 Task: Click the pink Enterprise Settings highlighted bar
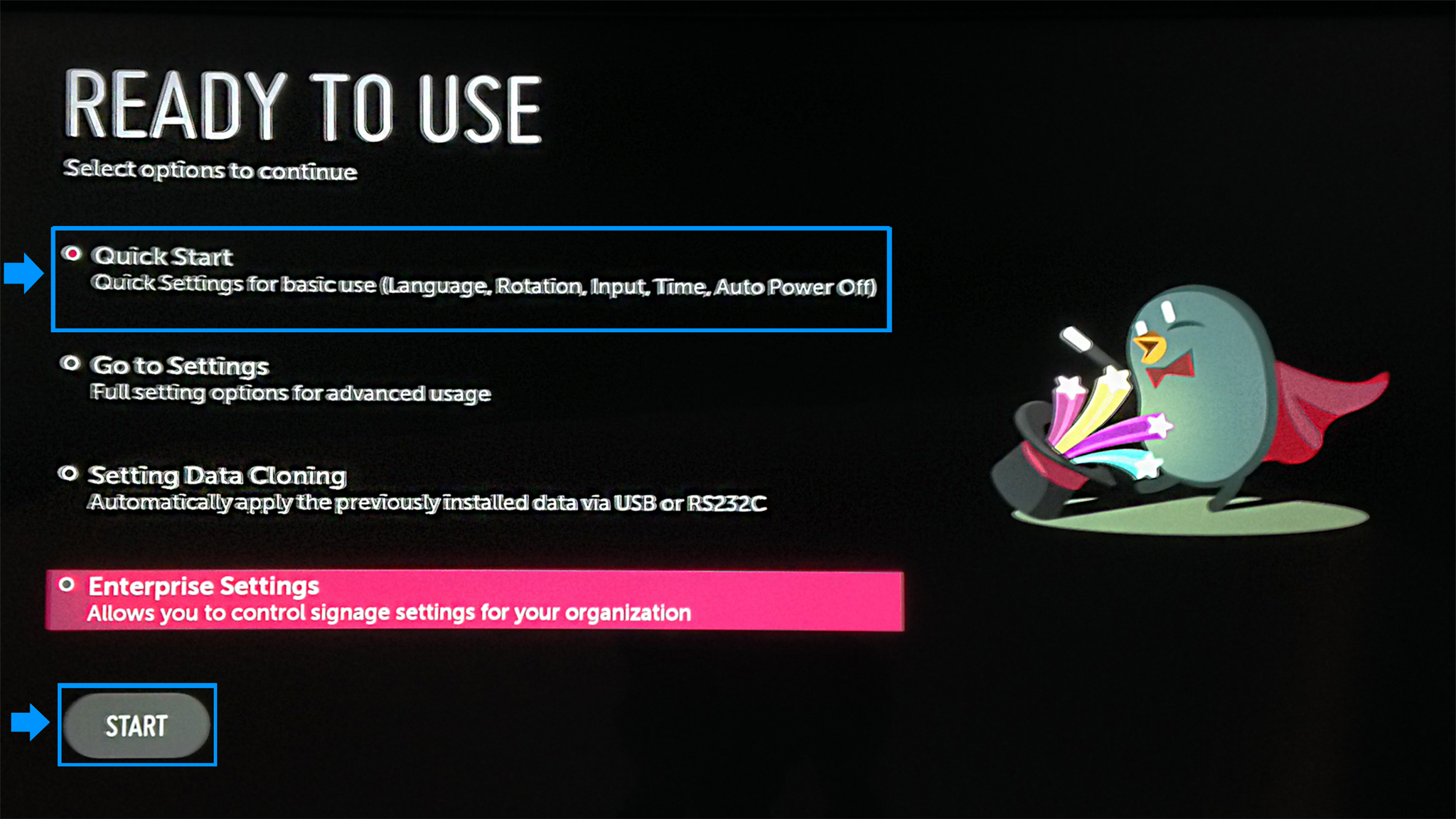(475, 600)
